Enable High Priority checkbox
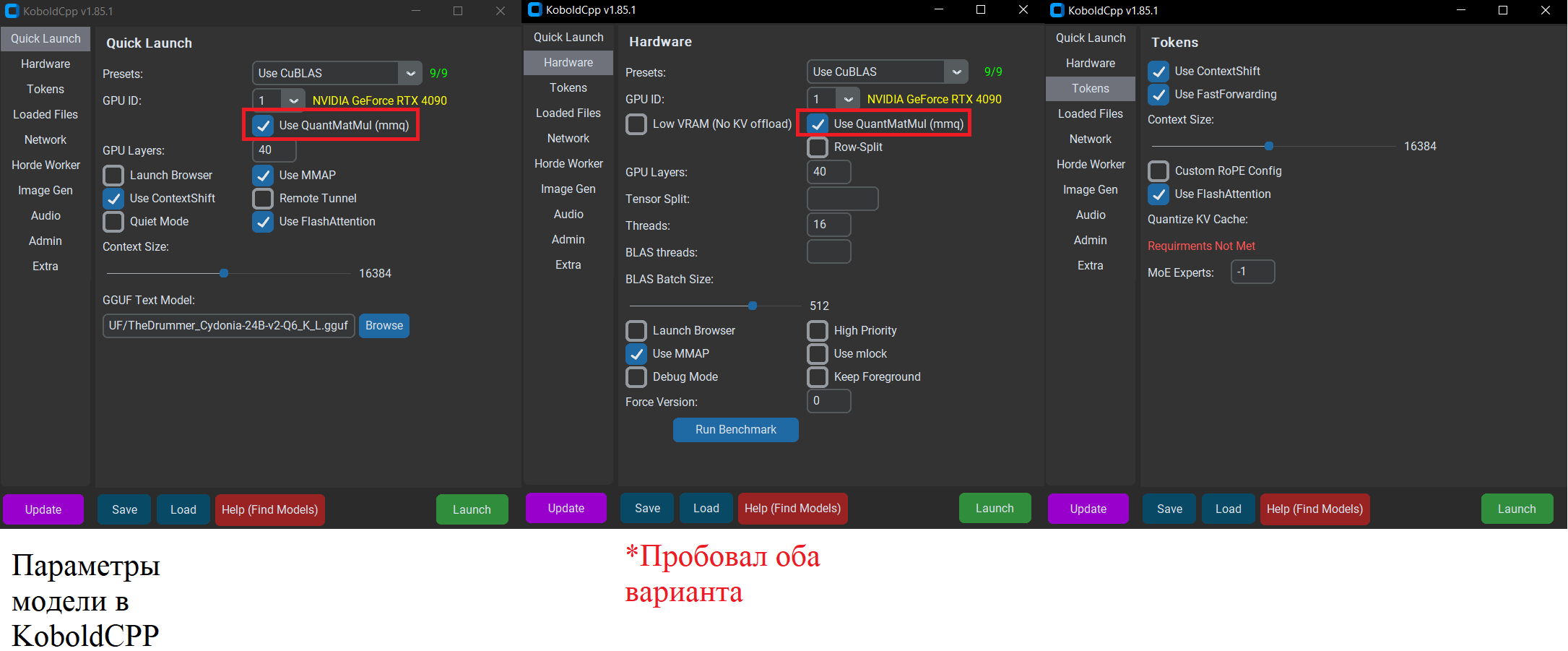1568x651 pixels. pyautogui.click(x=818, y=331)
